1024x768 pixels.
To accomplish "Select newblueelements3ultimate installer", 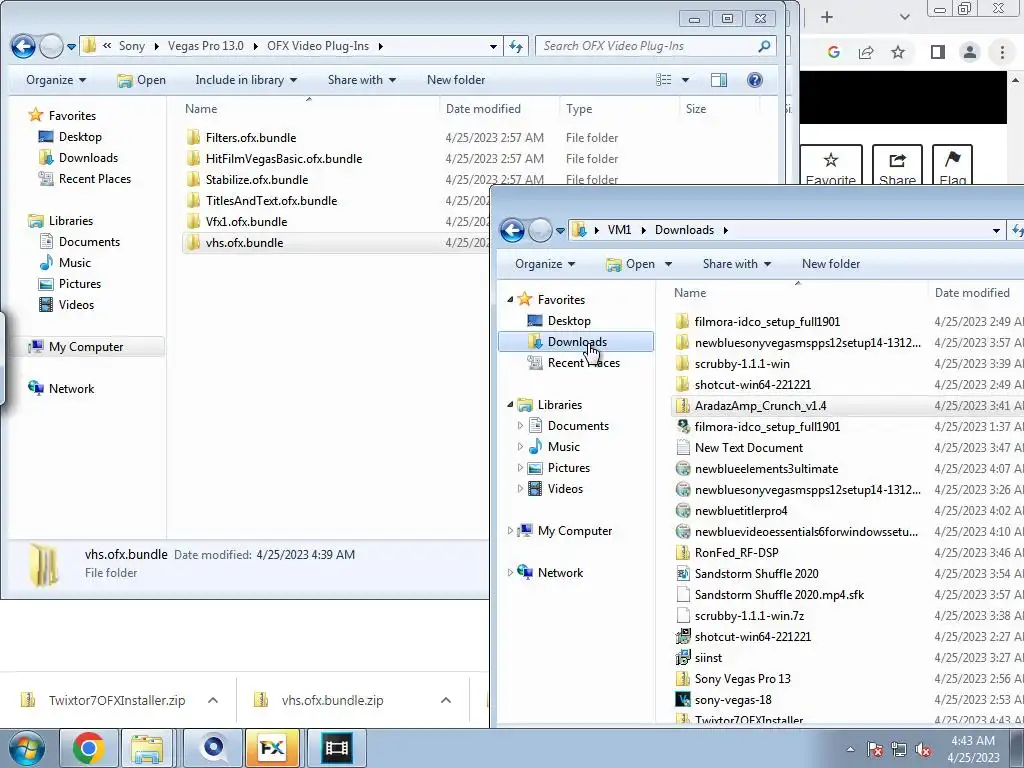I will [766, 468].
